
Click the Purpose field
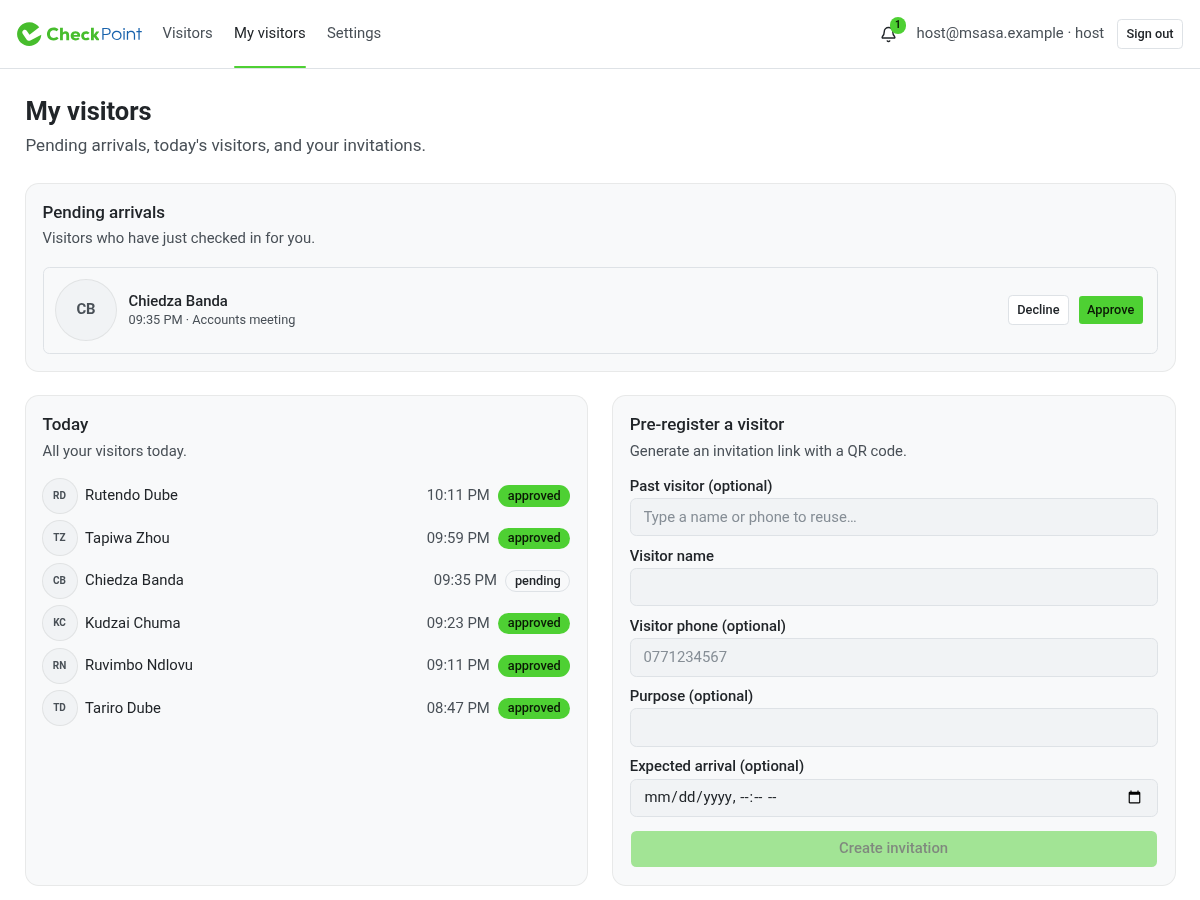[894, 727]
